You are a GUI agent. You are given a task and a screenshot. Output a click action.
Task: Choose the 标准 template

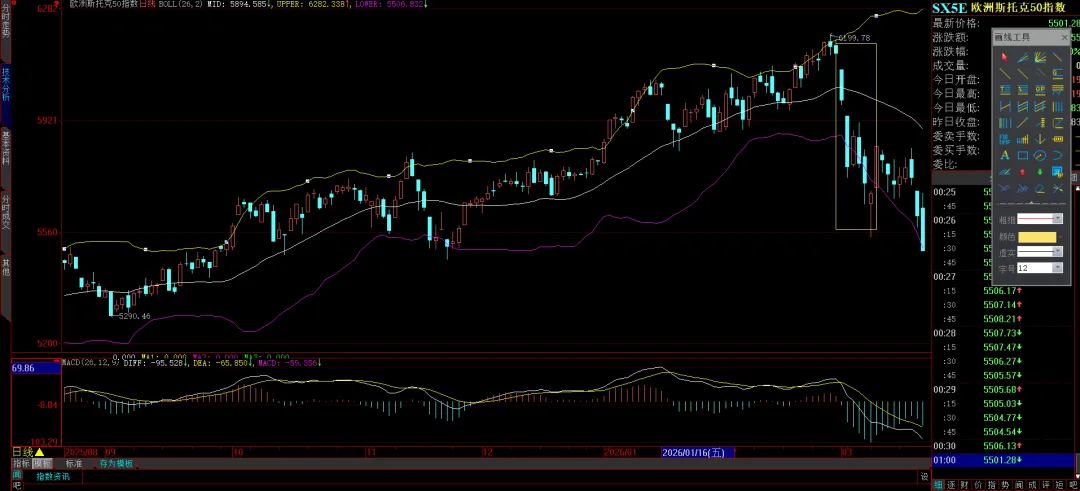click(74, 464)
